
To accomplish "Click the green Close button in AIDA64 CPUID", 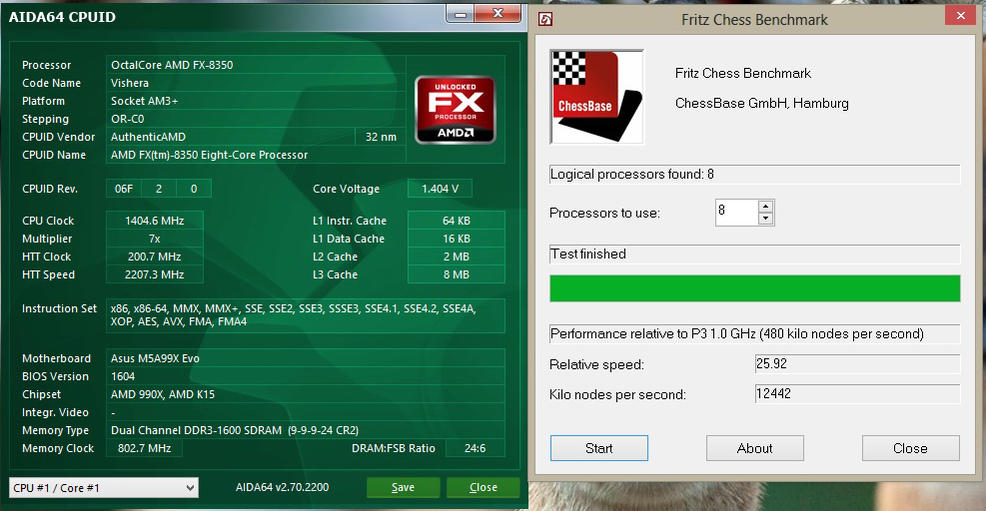I will (483, 487).
